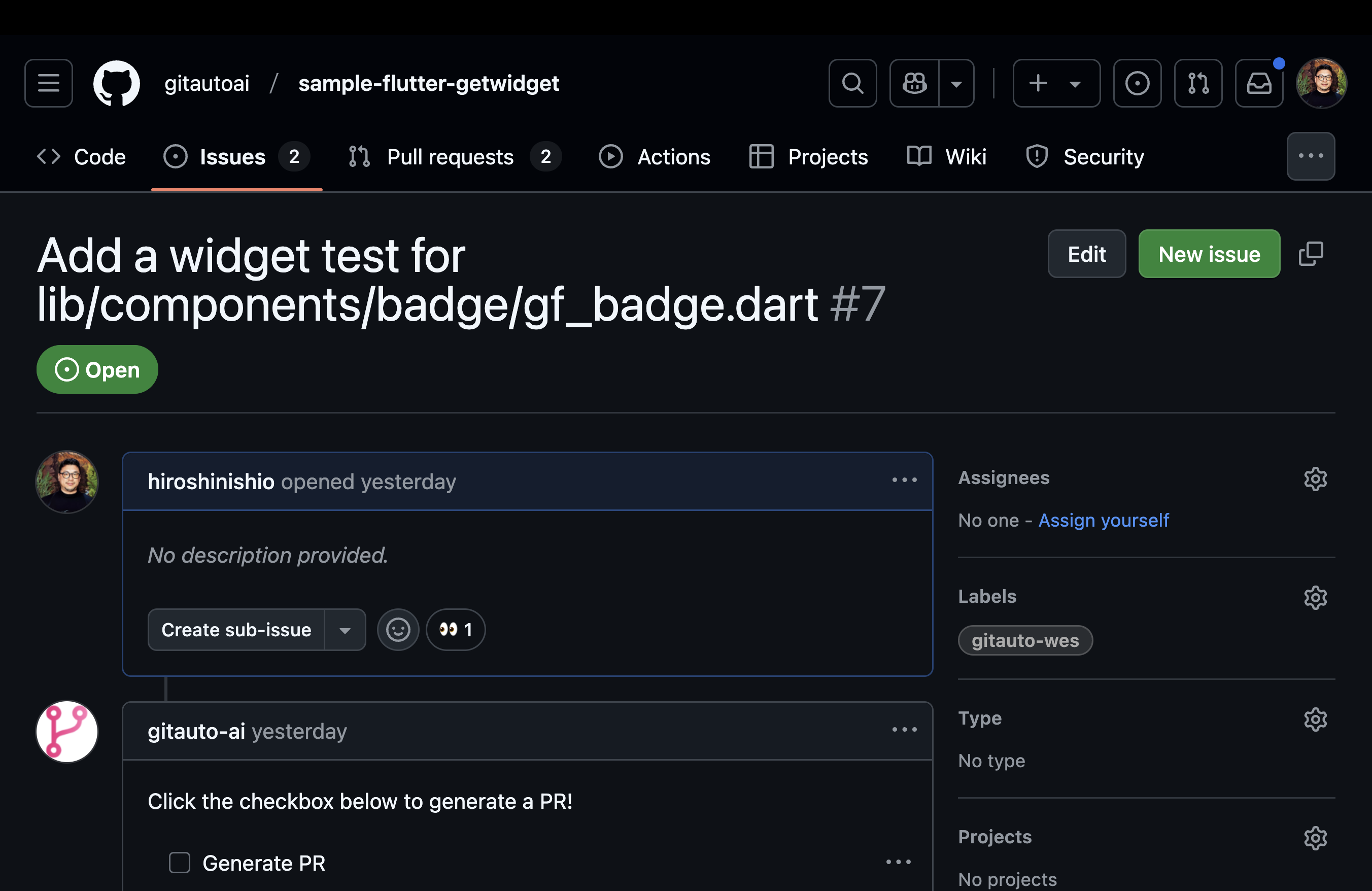This screenshot has width=1372, height=891.
Task: Click the gitauto-wes label
Action: pos(1025,639)
